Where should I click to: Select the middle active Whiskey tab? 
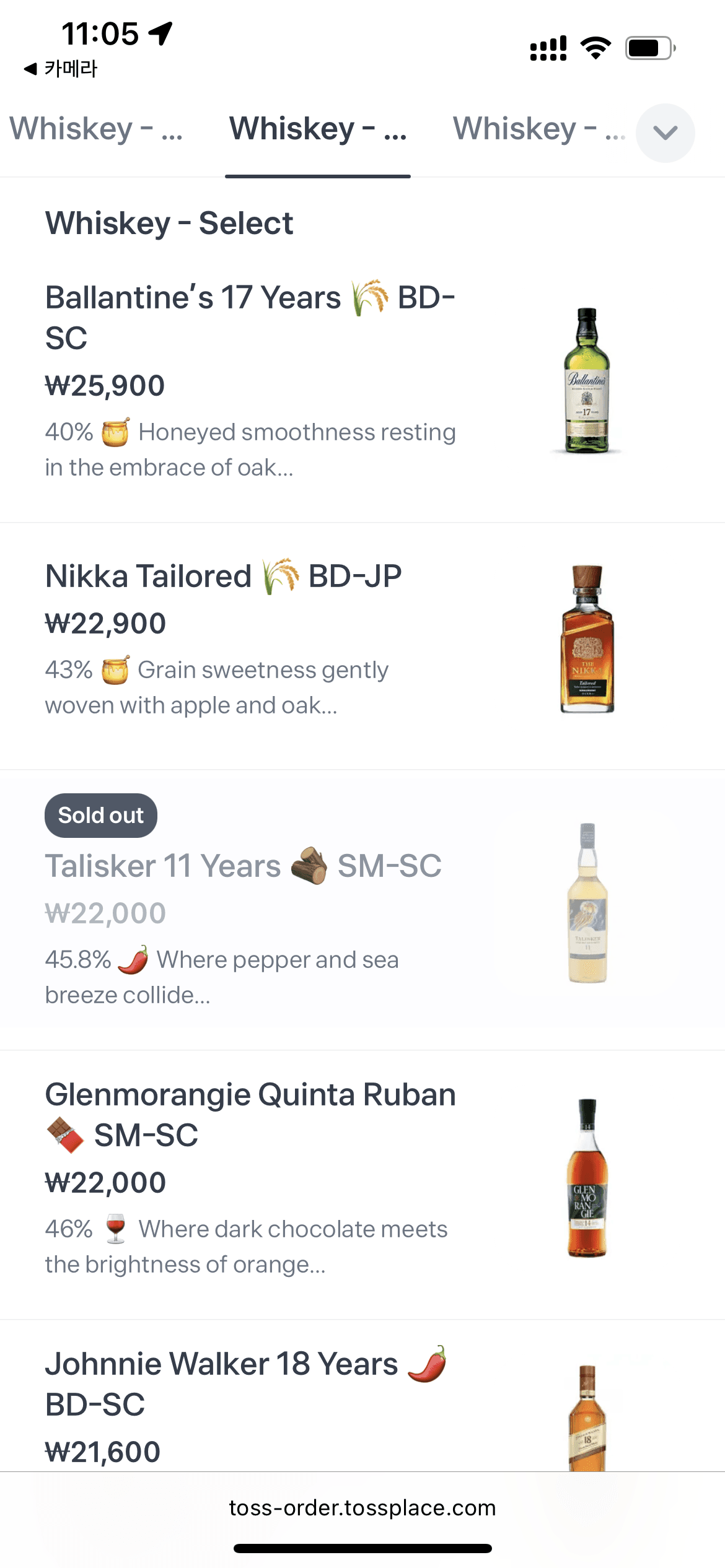pyautogui.click(x=318, y=129)
